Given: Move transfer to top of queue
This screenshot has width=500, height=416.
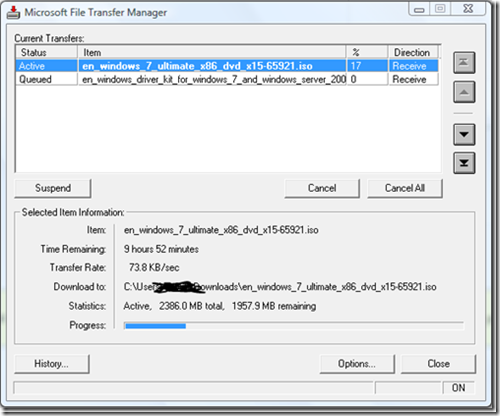Looking at the screenshot, I should pyautogui.click(x=464, y=62).
